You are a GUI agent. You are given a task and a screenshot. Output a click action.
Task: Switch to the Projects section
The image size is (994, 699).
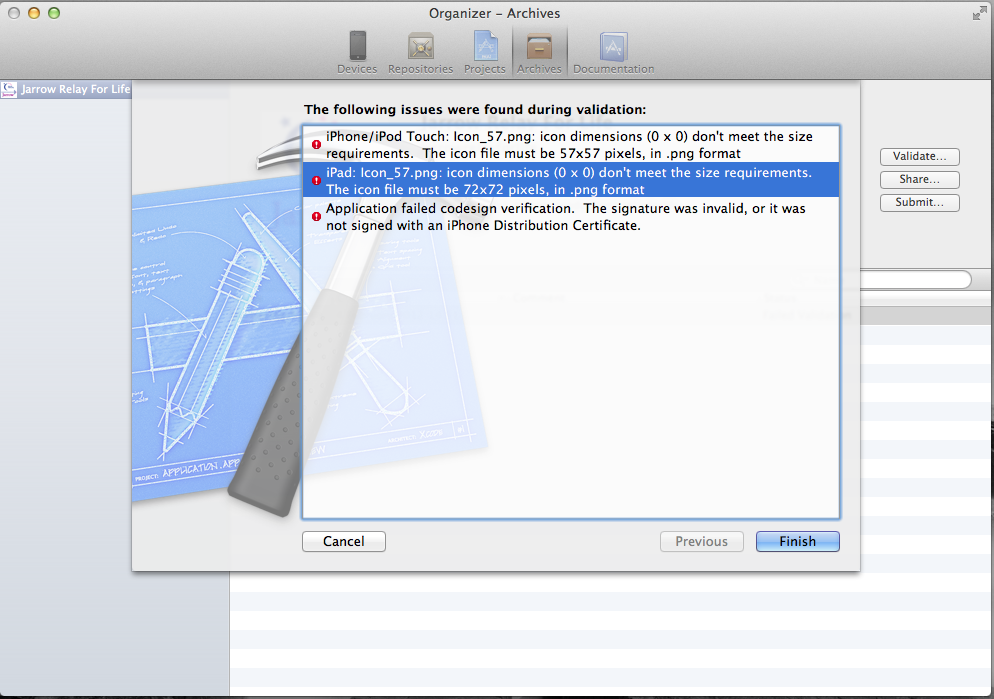point(485,53)
